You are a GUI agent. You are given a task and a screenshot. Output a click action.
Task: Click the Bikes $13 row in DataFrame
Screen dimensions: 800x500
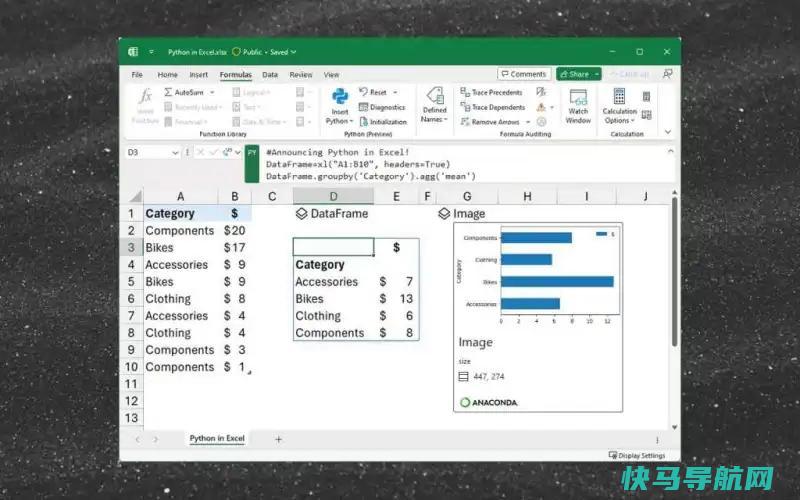pos(356,298)
